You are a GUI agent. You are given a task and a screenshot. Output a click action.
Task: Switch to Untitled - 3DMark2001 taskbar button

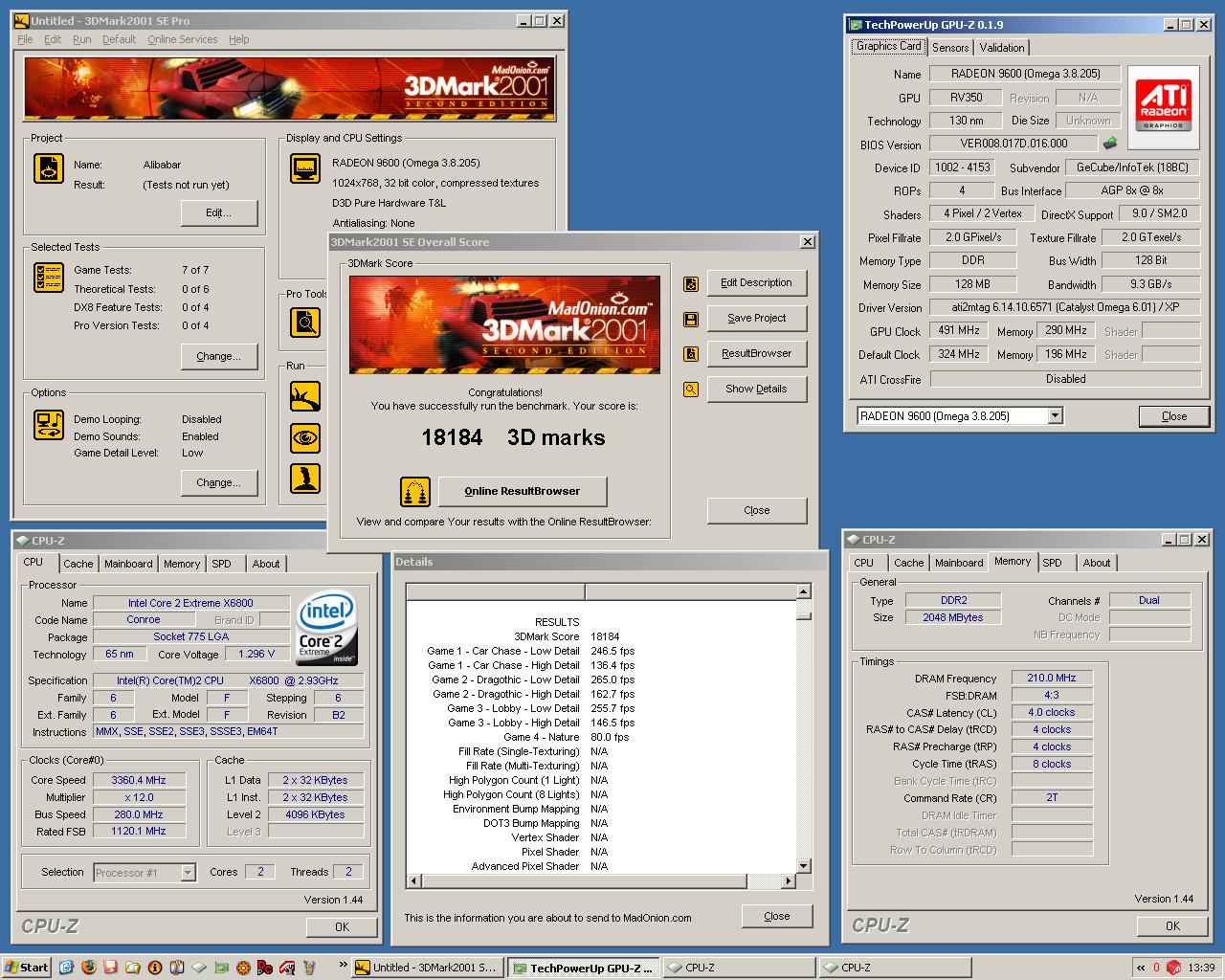[427, 968]
